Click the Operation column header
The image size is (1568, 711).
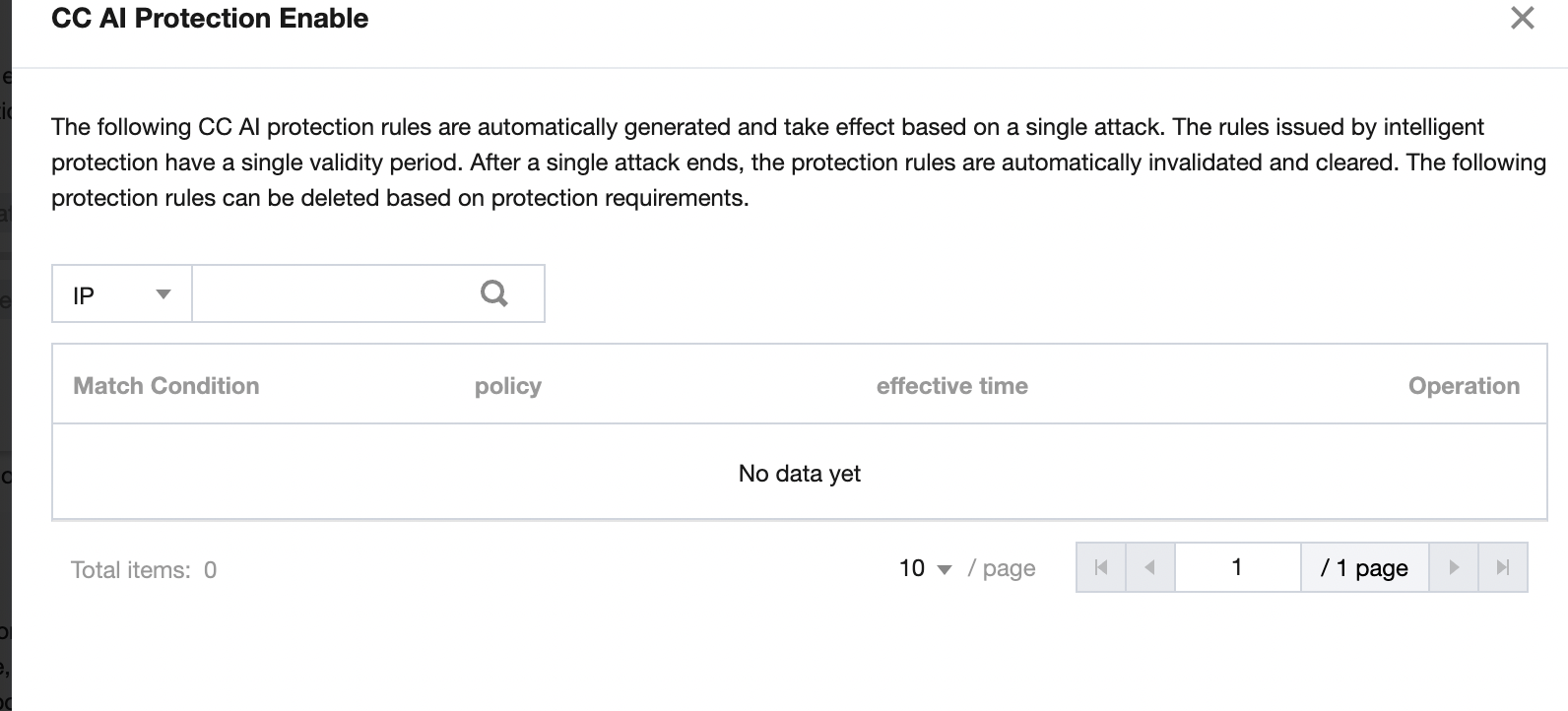coord(1464,386)
